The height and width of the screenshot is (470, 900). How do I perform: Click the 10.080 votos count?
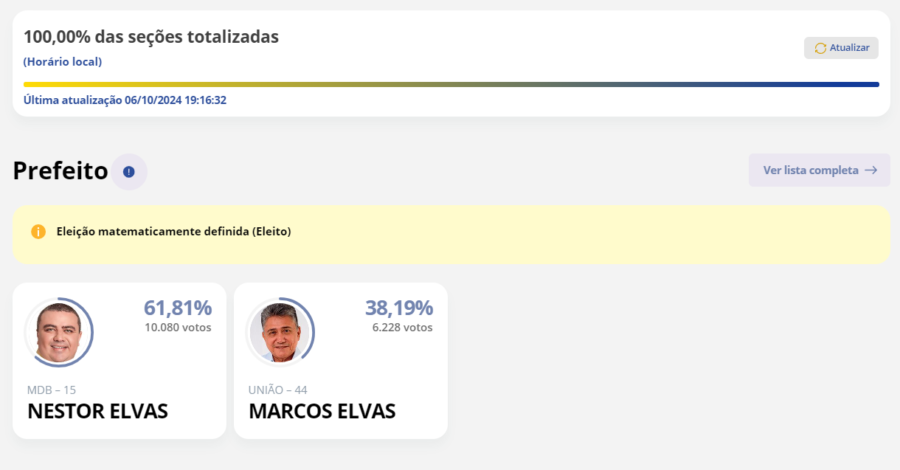click(178, 328)
